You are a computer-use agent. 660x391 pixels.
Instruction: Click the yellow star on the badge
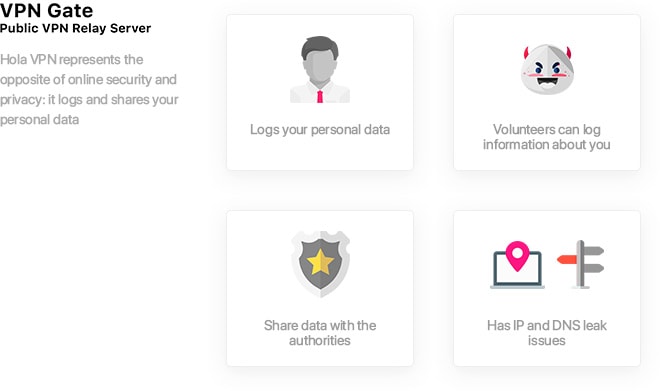[x=320, y=262]
